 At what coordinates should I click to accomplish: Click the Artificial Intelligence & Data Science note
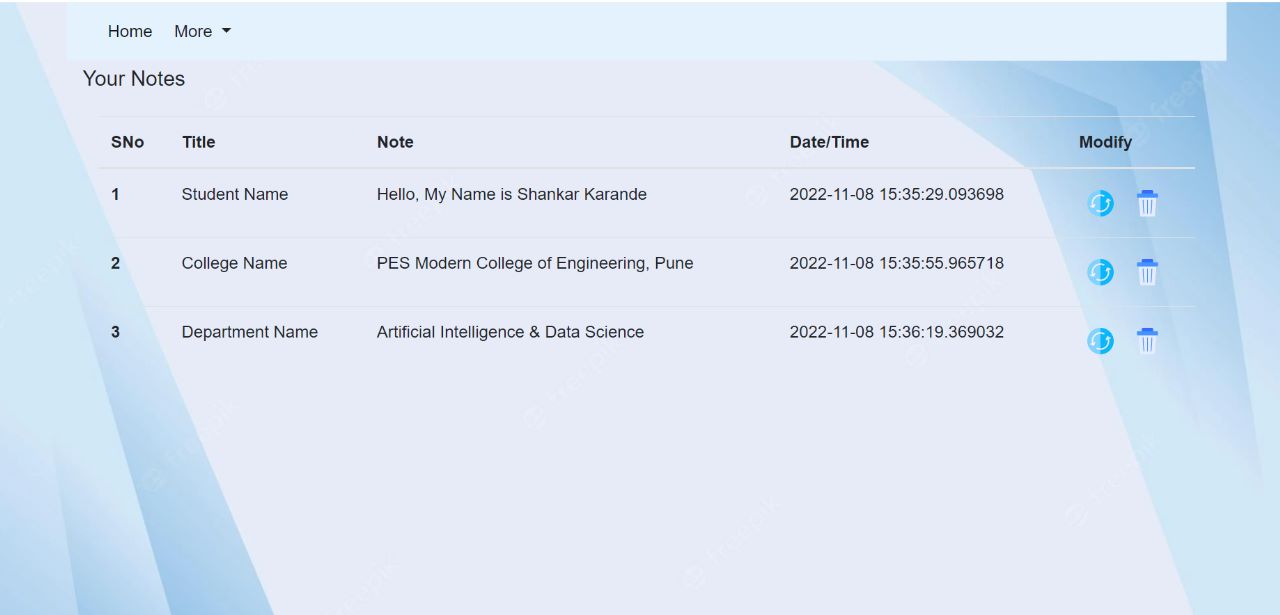(x=510, y=332)
